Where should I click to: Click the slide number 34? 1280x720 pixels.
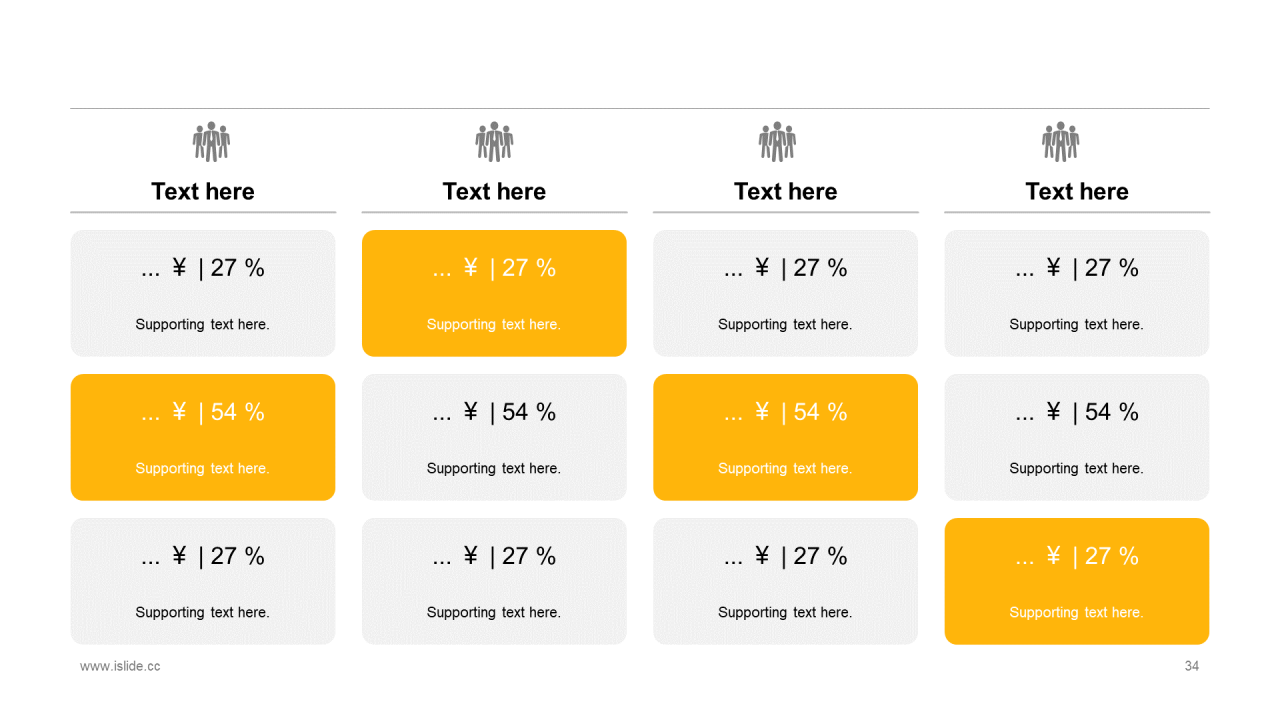(x=1192, y=666)
